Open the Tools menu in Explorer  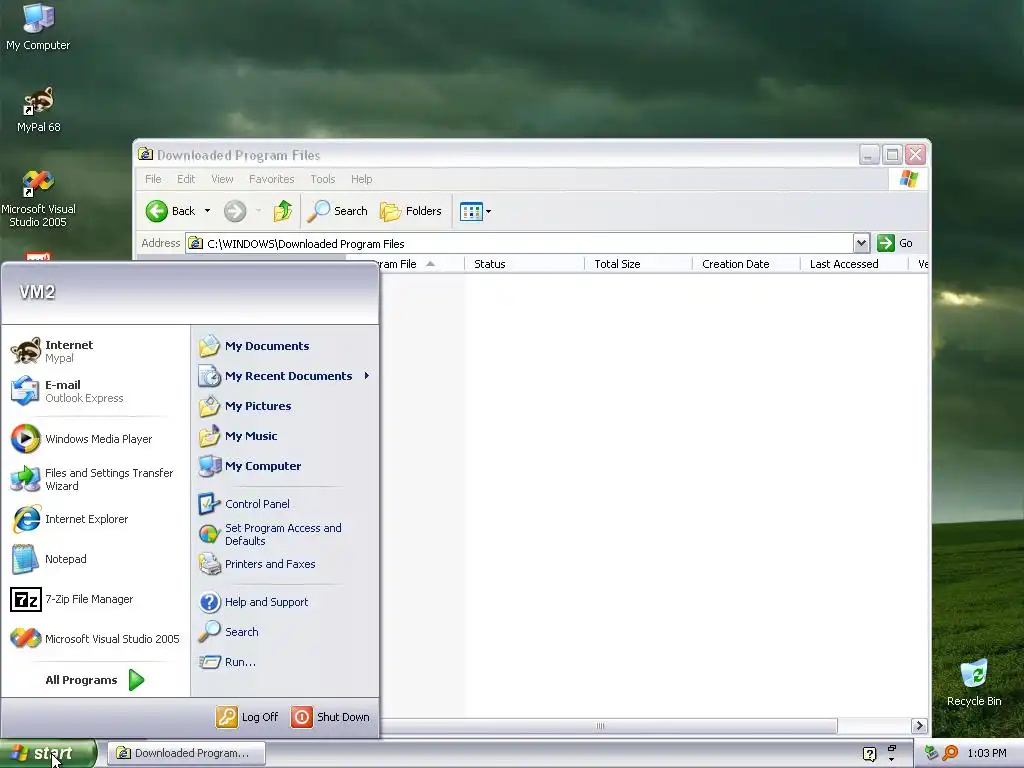point(323,179)
